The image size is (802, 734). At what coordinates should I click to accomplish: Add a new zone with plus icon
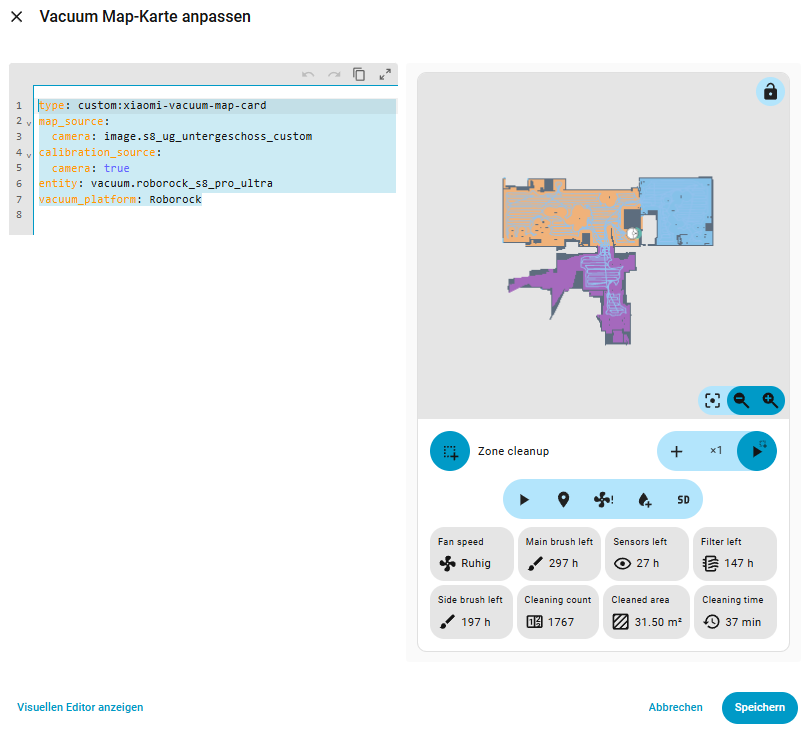tap(676, 451)
